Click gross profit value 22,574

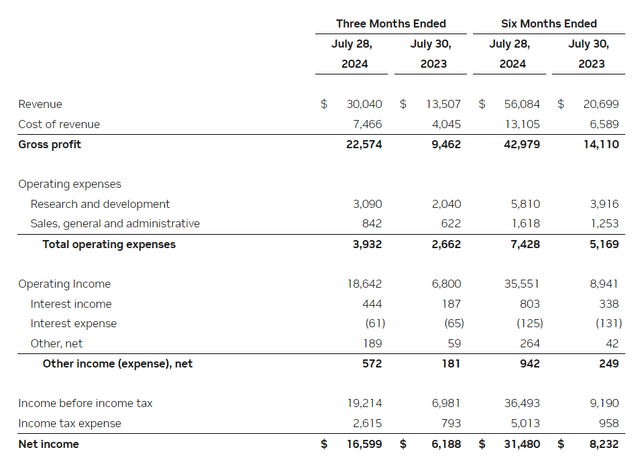point(364,144)
